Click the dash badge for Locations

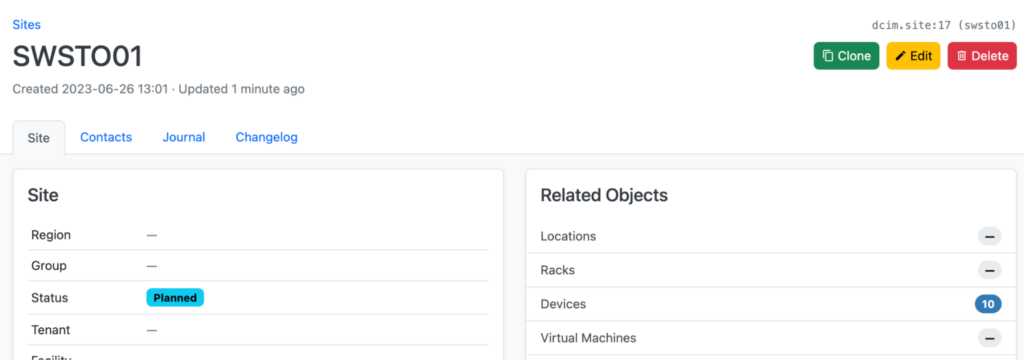pos(989,237)
